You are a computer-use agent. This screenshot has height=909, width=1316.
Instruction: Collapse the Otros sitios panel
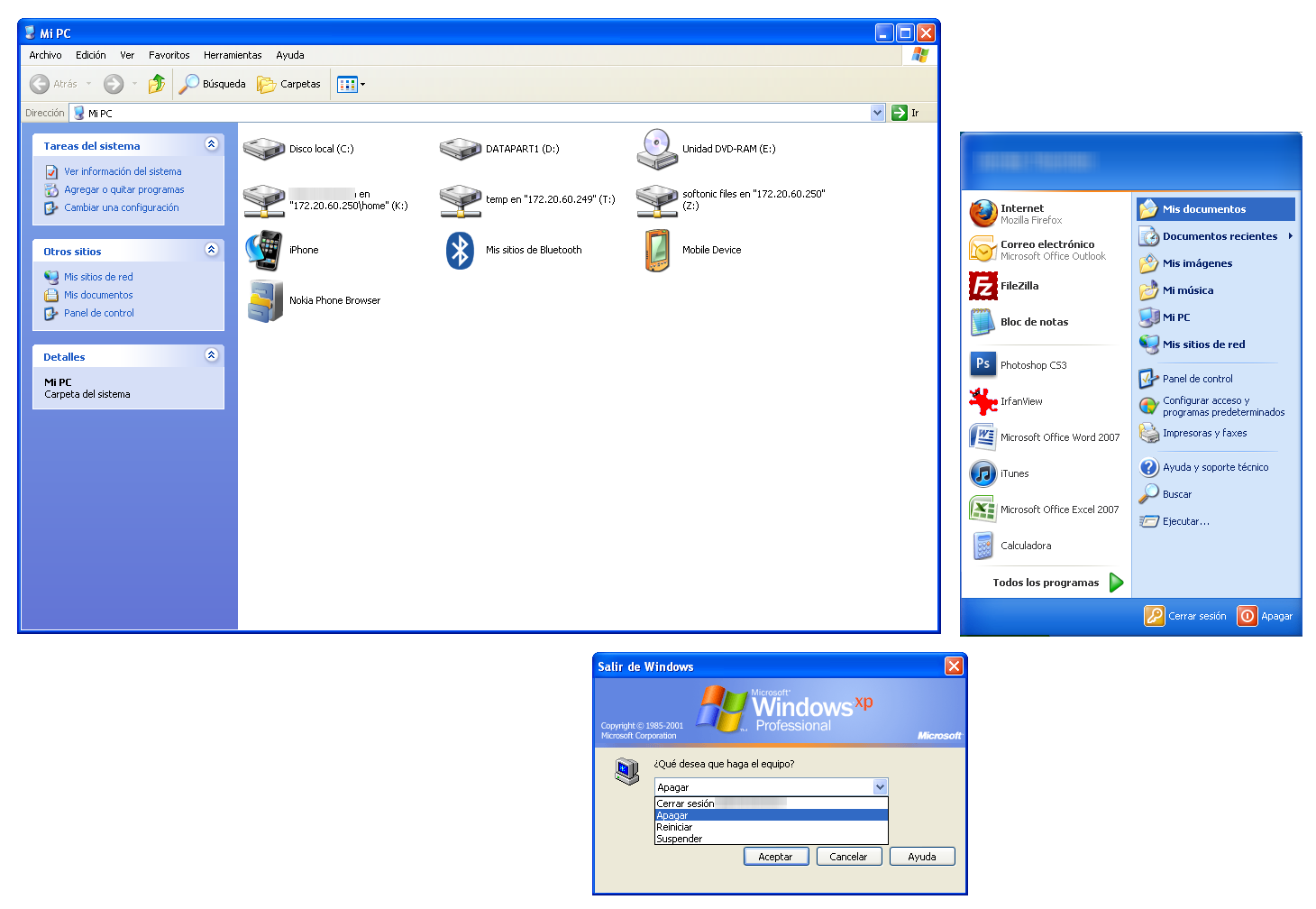point(211,250)
